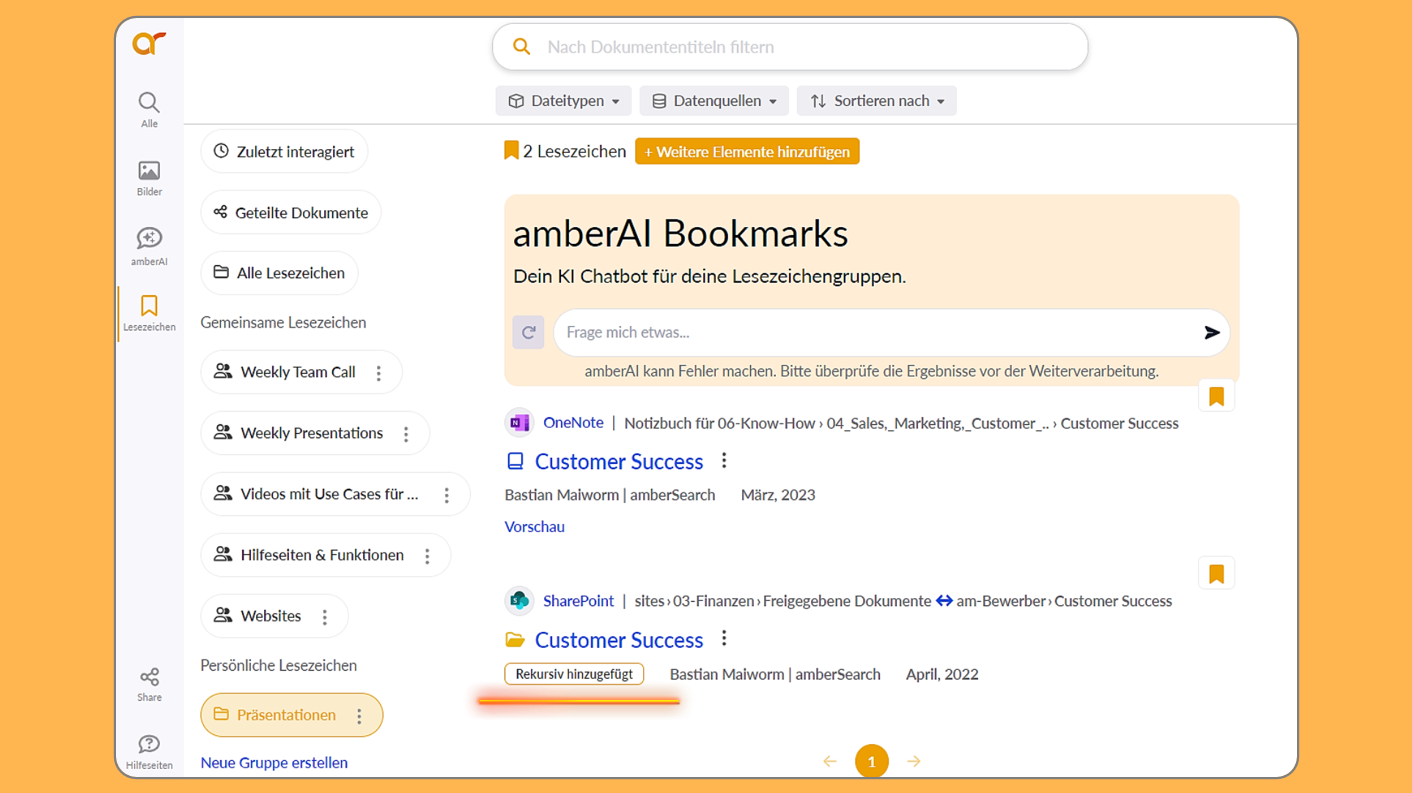Select the Lesezeichen bookmarks sidebar item
The image size is (1412, 793).
click(x=149, y=313)
